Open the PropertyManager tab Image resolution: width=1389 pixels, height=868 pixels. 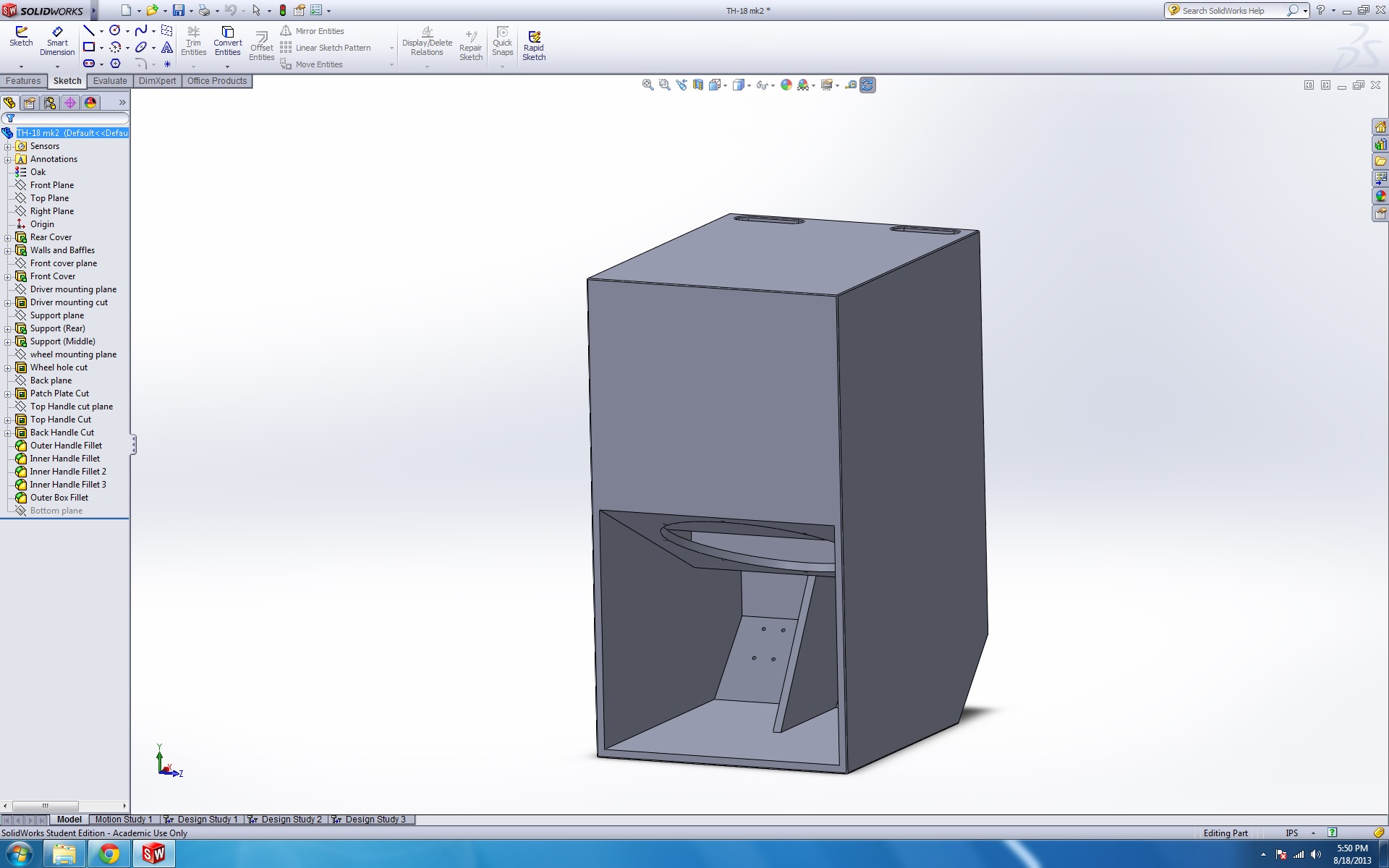30,103
